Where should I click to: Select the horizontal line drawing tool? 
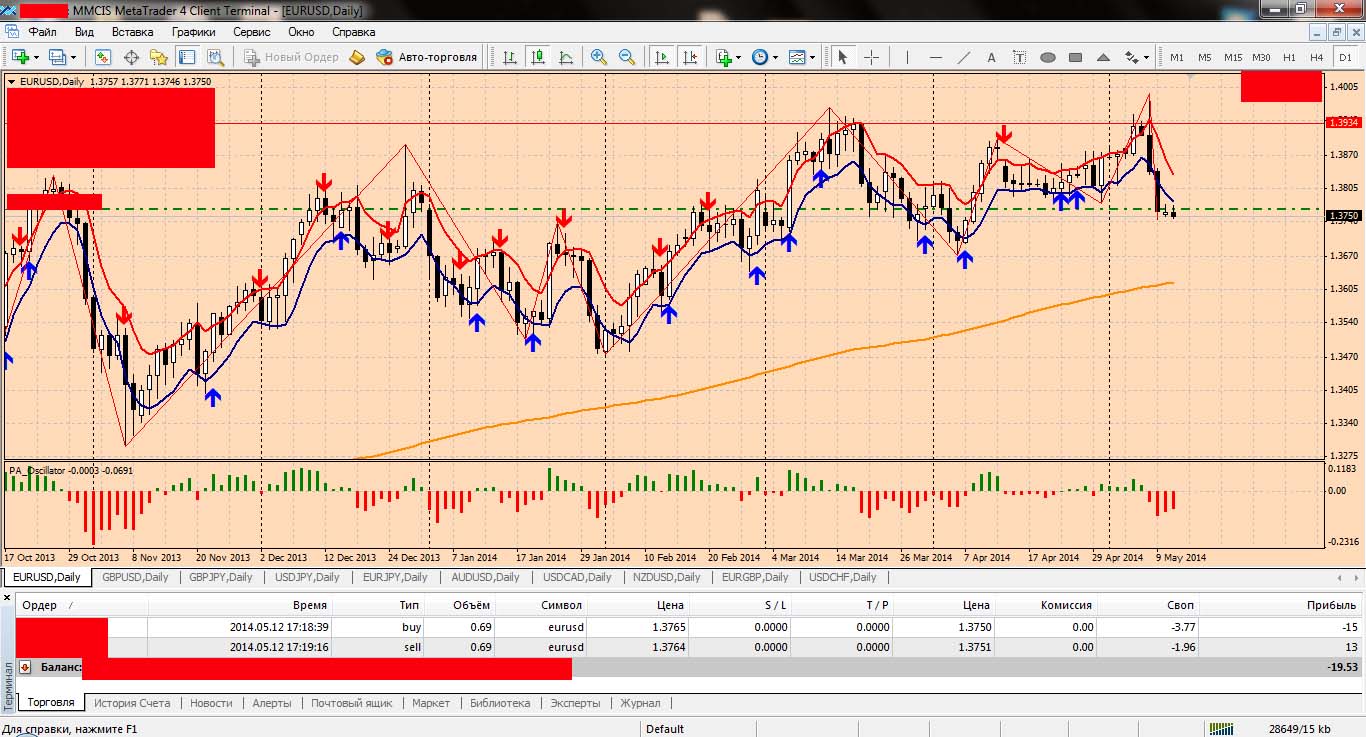click(936, 57)
